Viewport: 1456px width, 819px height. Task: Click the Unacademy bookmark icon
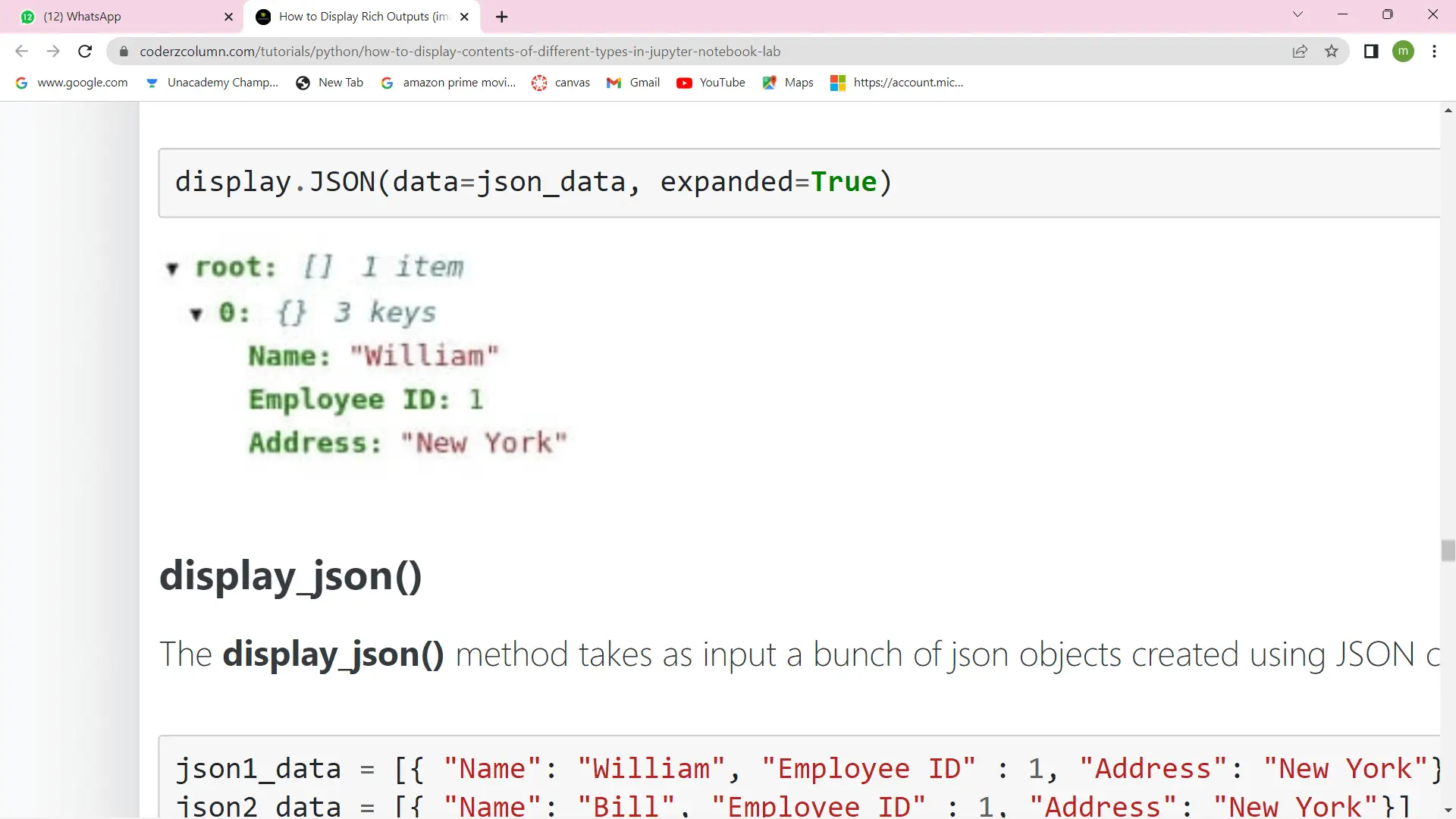pos(152,82)
